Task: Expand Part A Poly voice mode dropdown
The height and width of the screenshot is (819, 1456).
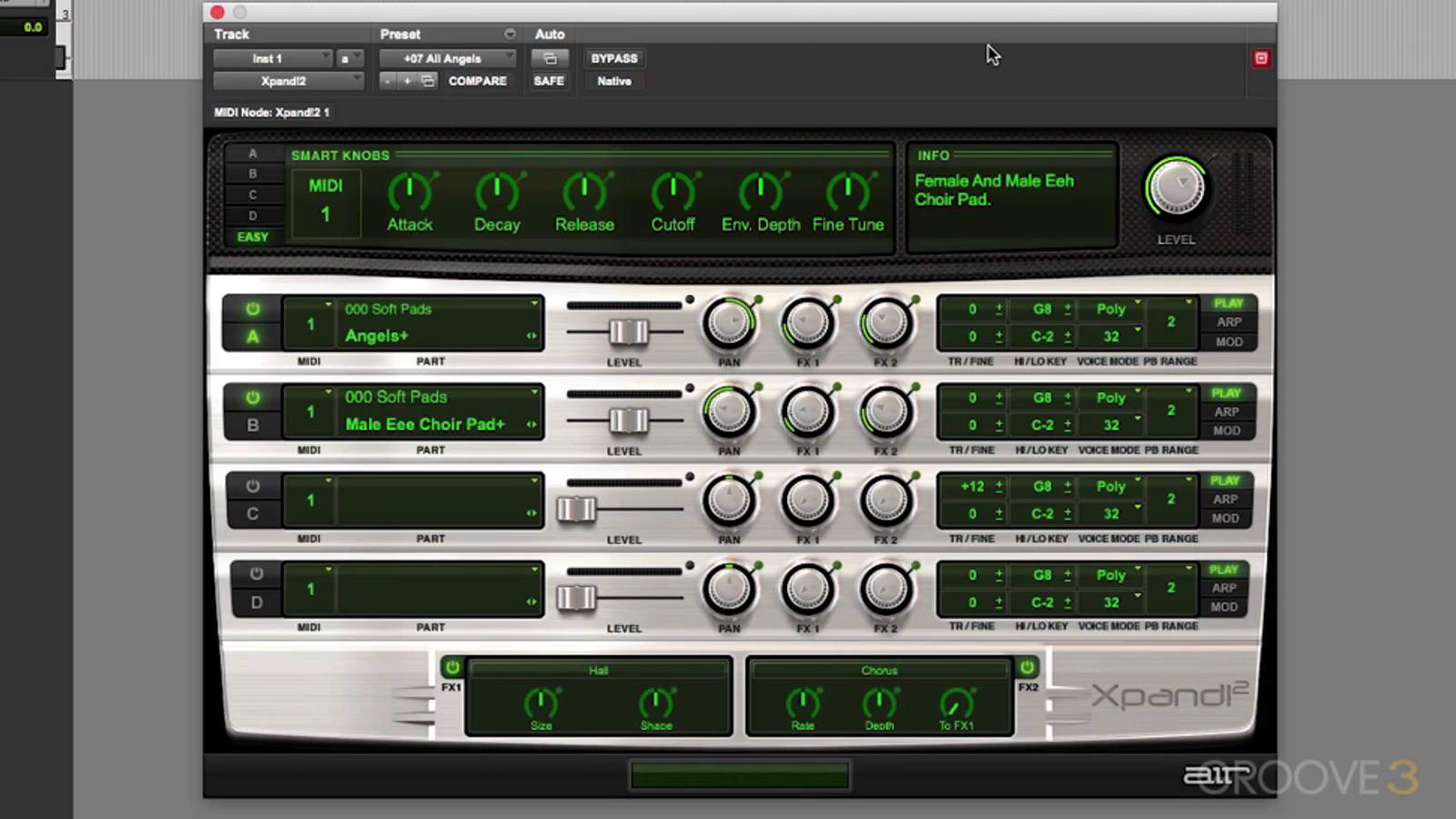Action: [1112, 309]
